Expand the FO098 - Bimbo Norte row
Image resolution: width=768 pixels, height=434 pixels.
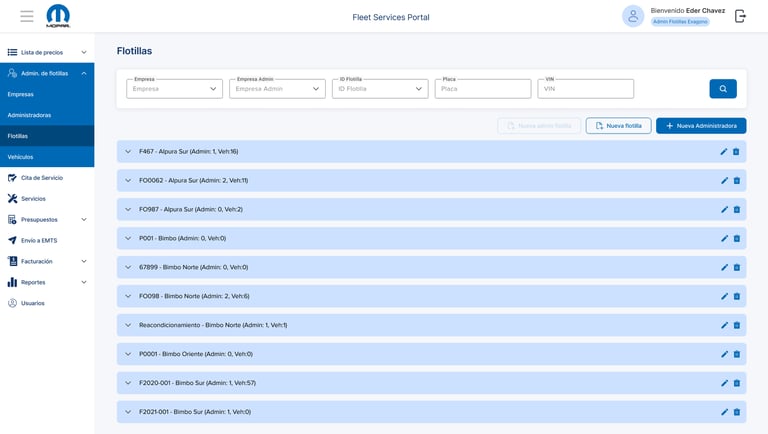point(128,296)
